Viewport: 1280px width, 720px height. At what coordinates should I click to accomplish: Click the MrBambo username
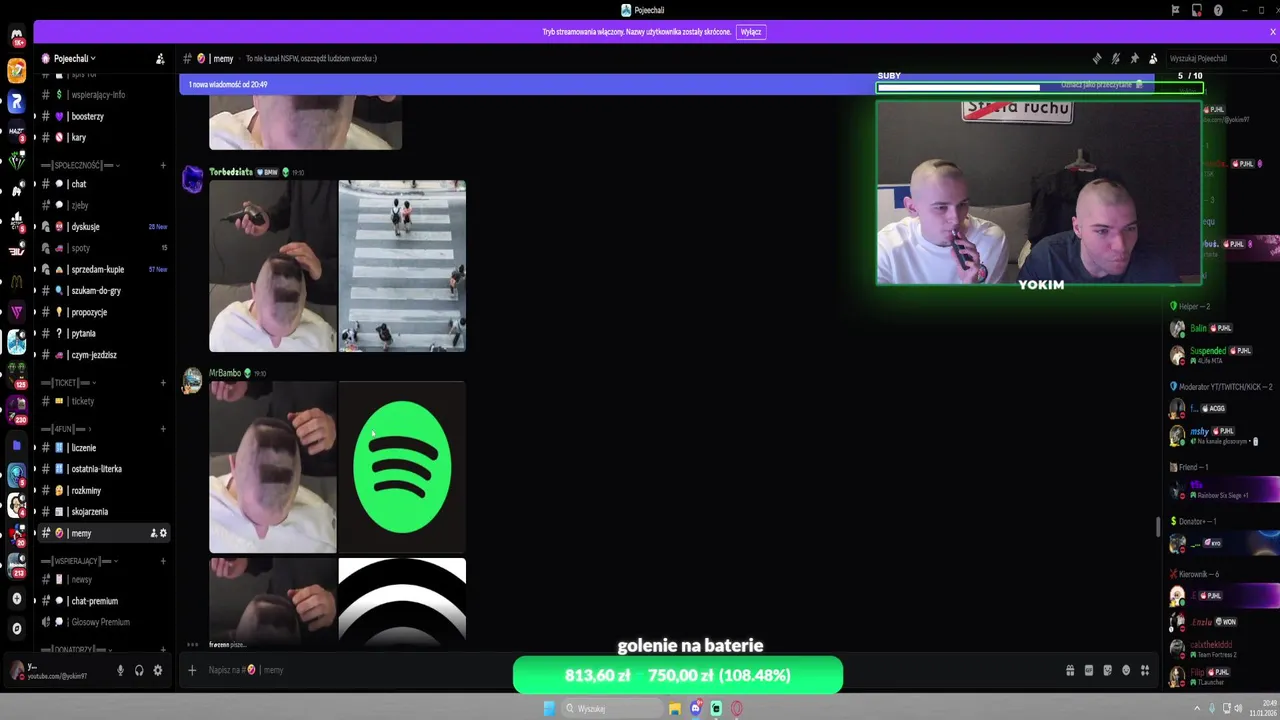click(x=225, y=373)
